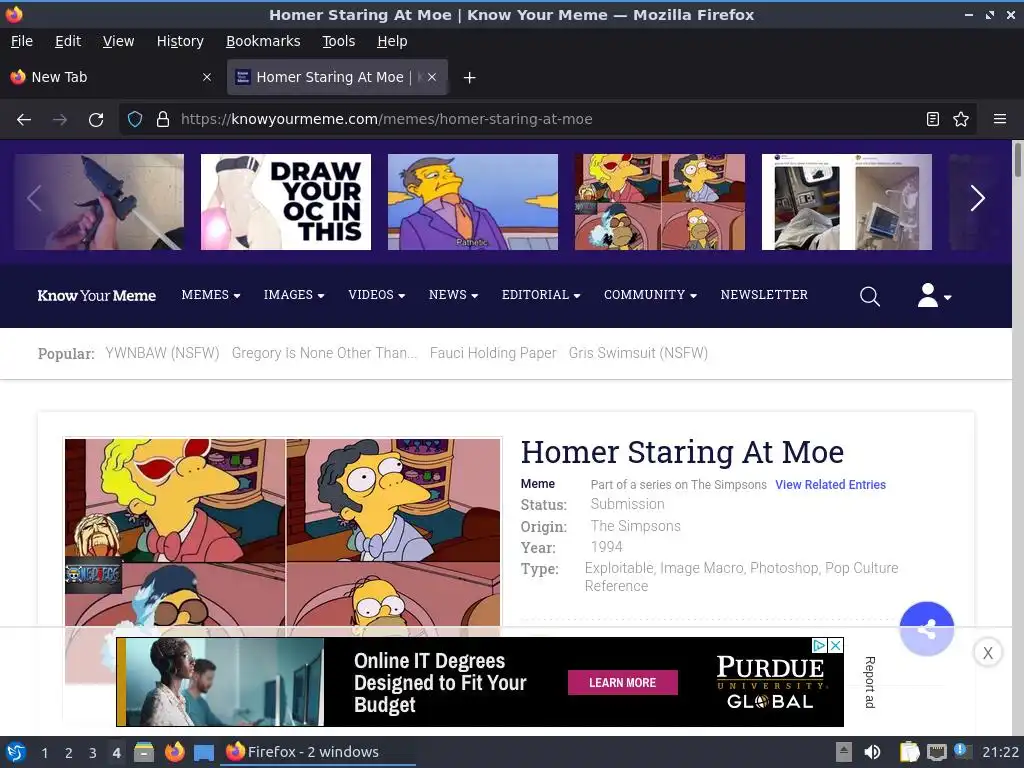
Task: Open Homer Staring At Moe main image
Action: [283, 532]
